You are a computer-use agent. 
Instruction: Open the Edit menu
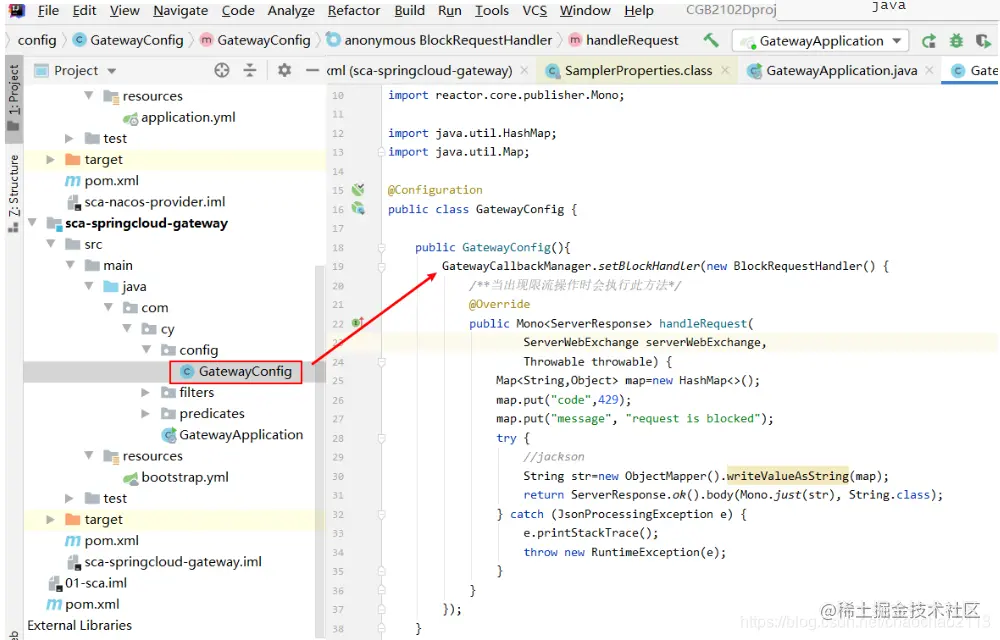click(84, 10)
